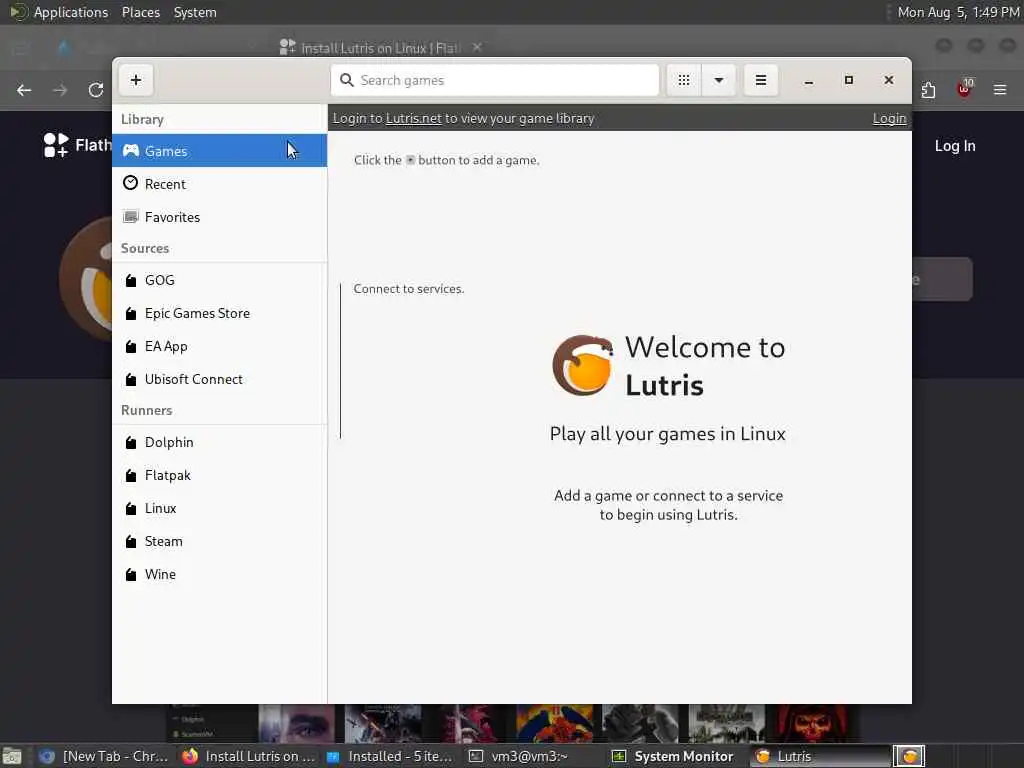Click the Lutris tray icon at taskbar end
1024x768 pixels.
coord(909,756)
